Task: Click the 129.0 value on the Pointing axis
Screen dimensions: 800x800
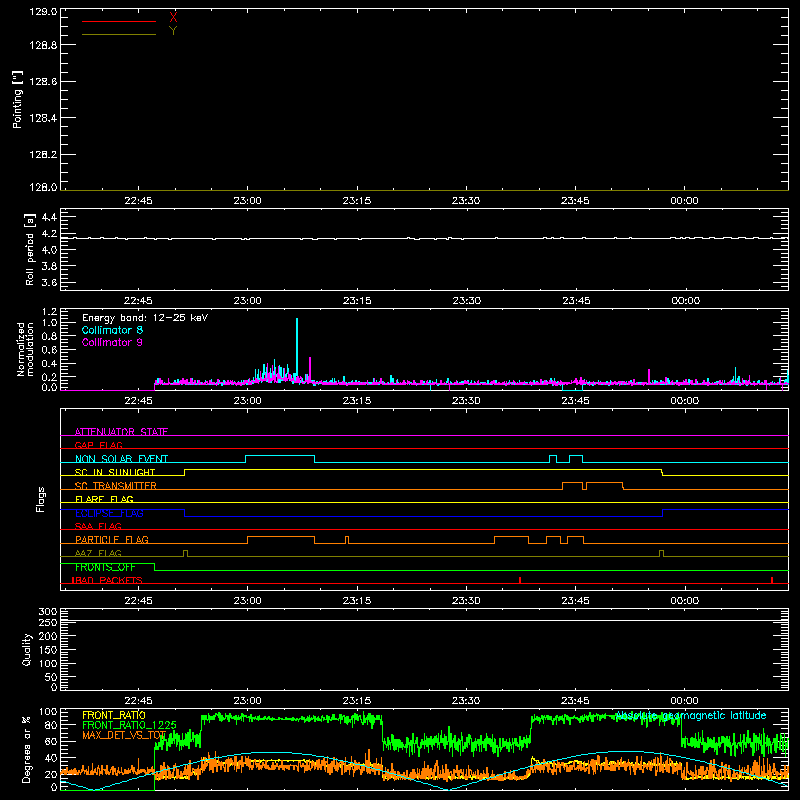Action: (43, 11)
